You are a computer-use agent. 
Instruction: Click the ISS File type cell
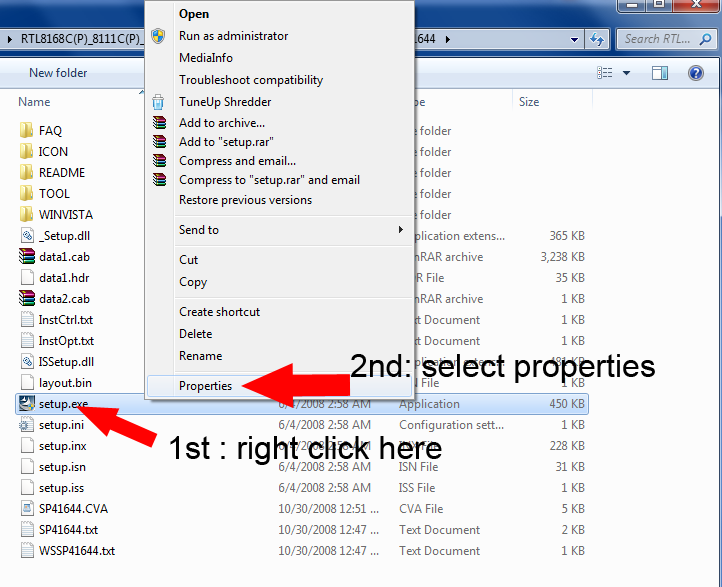point(417,488)
